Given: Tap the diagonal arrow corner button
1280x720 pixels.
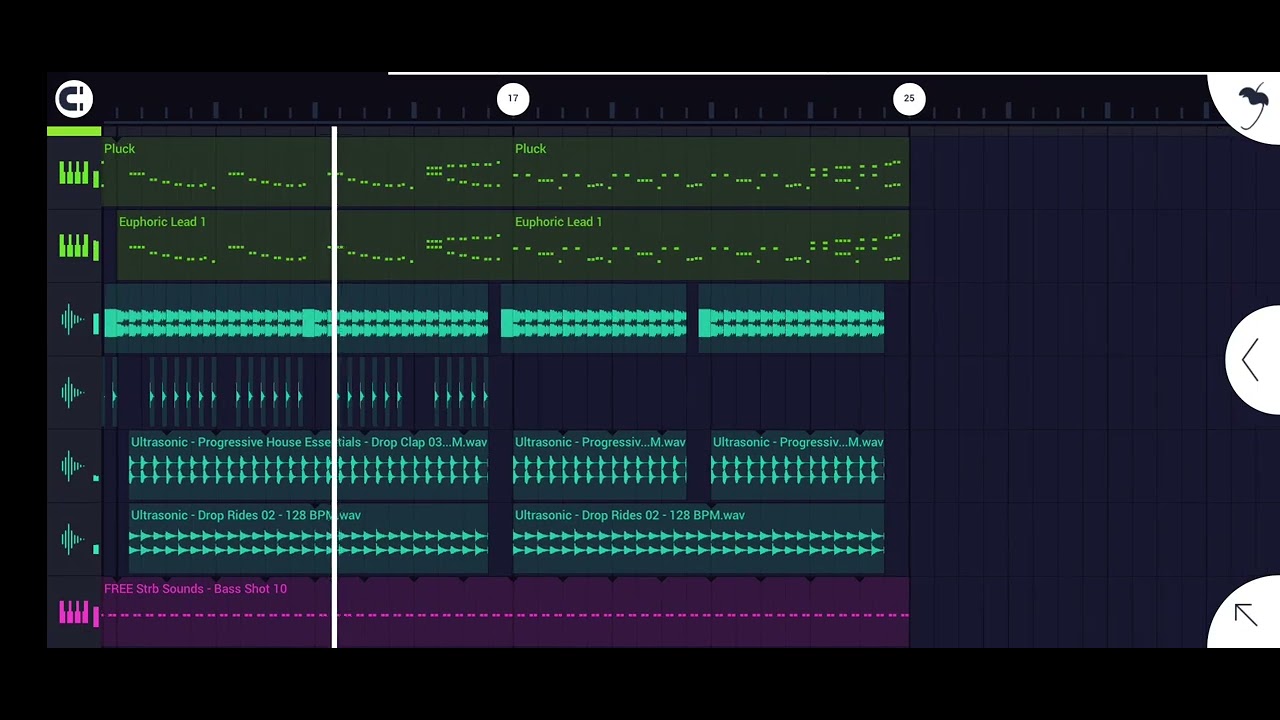Looking at the screenshot, I should (1245, 614).
